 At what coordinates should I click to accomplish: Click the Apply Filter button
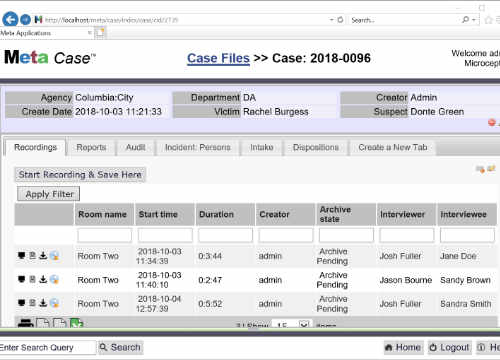(x=49, y=194)
